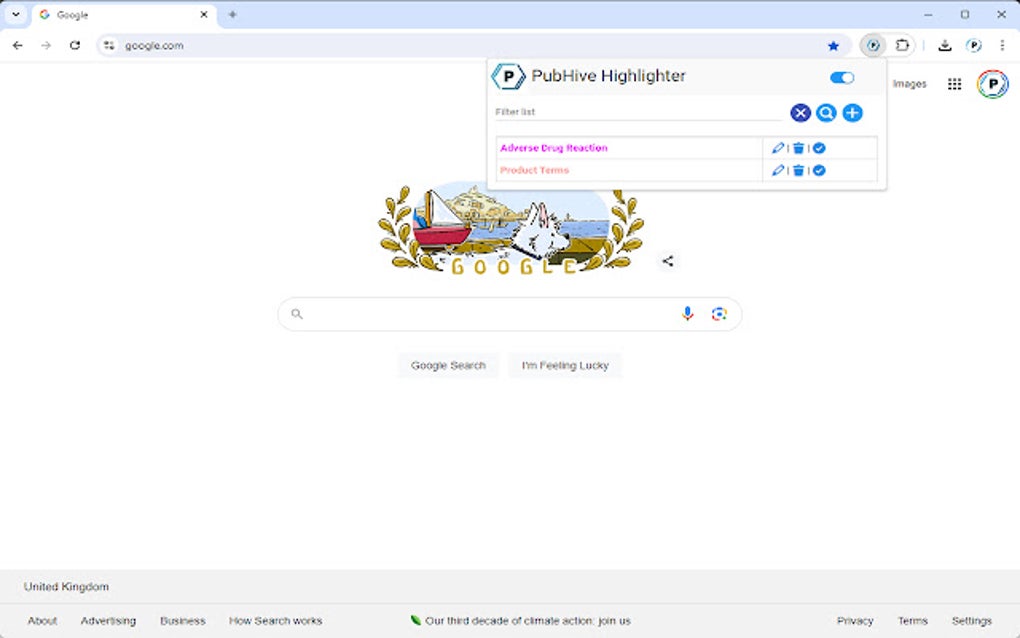The width and height of the screenshot is (1020, 638).
Task: Open Chrome Downloads icon
Action: tap(943, 45)
